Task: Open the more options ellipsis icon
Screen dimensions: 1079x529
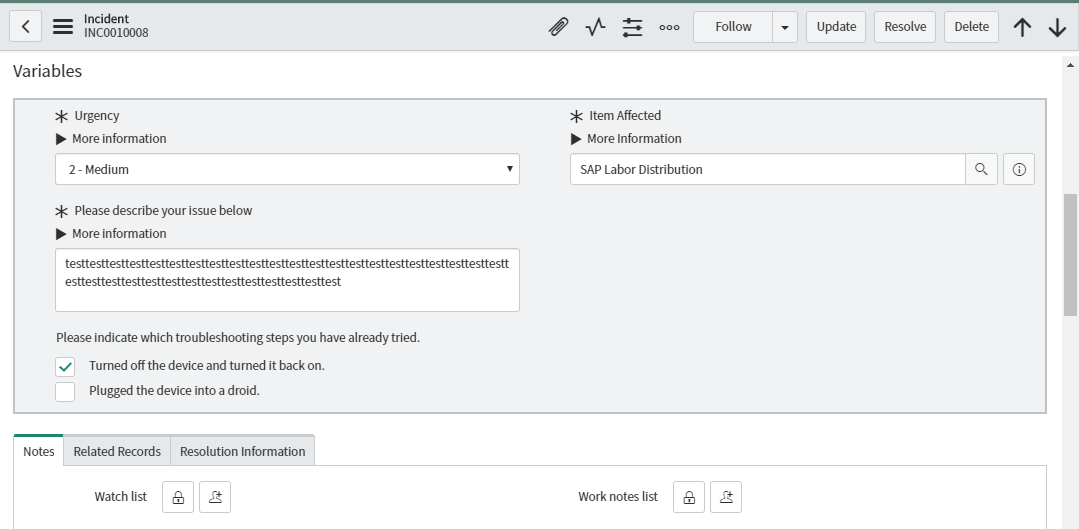Action: [x=670, y=28]
